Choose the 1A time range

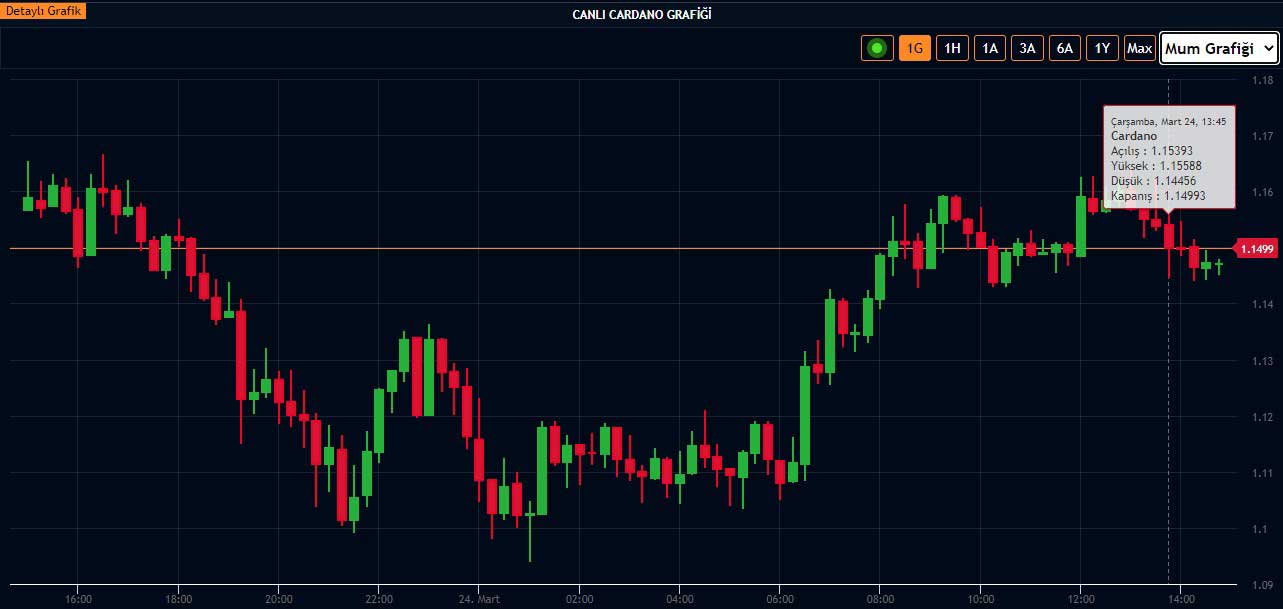pos(990,48)
